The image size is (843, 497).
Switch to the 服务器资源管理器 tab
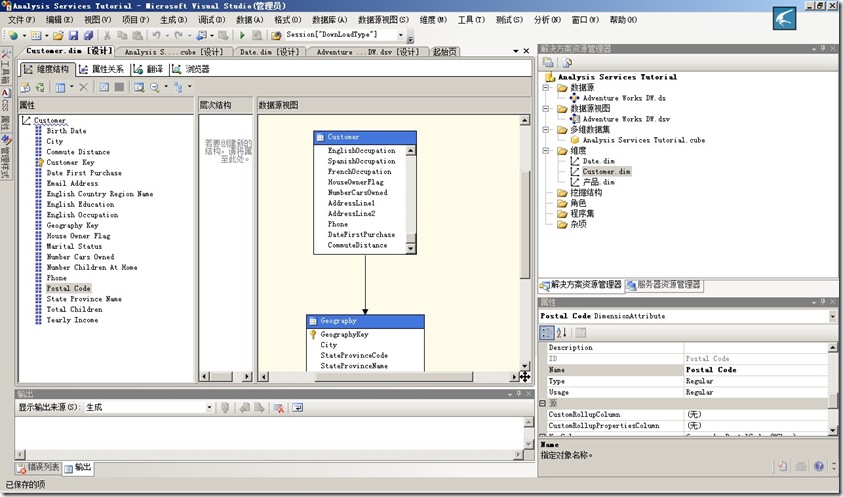664,285
